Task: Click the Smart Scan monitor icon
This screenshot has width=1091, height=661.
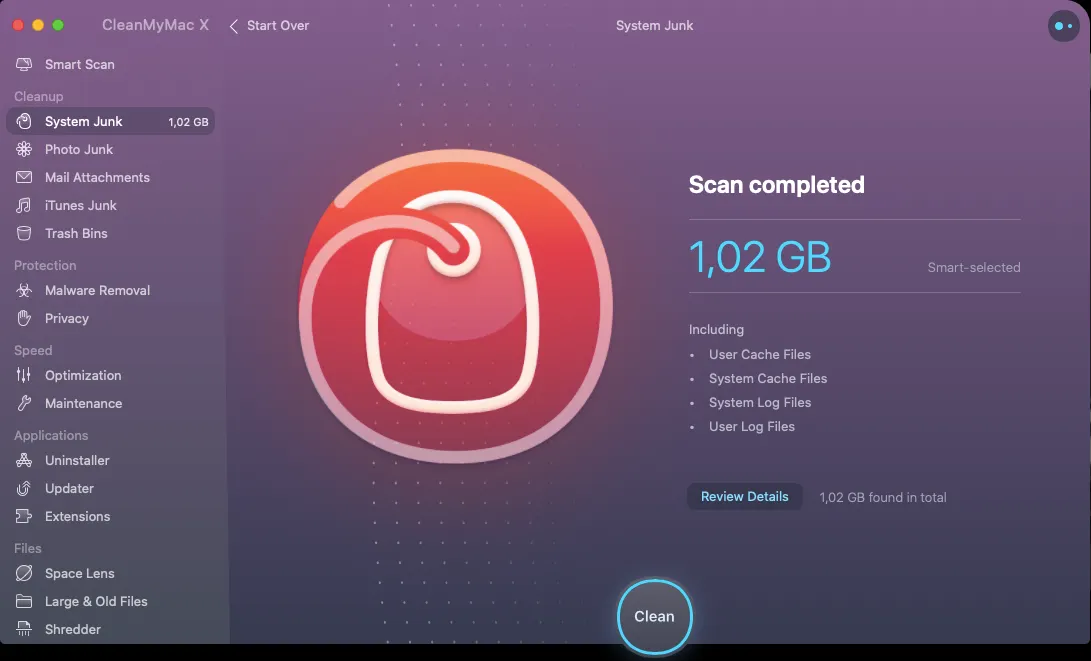Action: click(x=24, y=64)
